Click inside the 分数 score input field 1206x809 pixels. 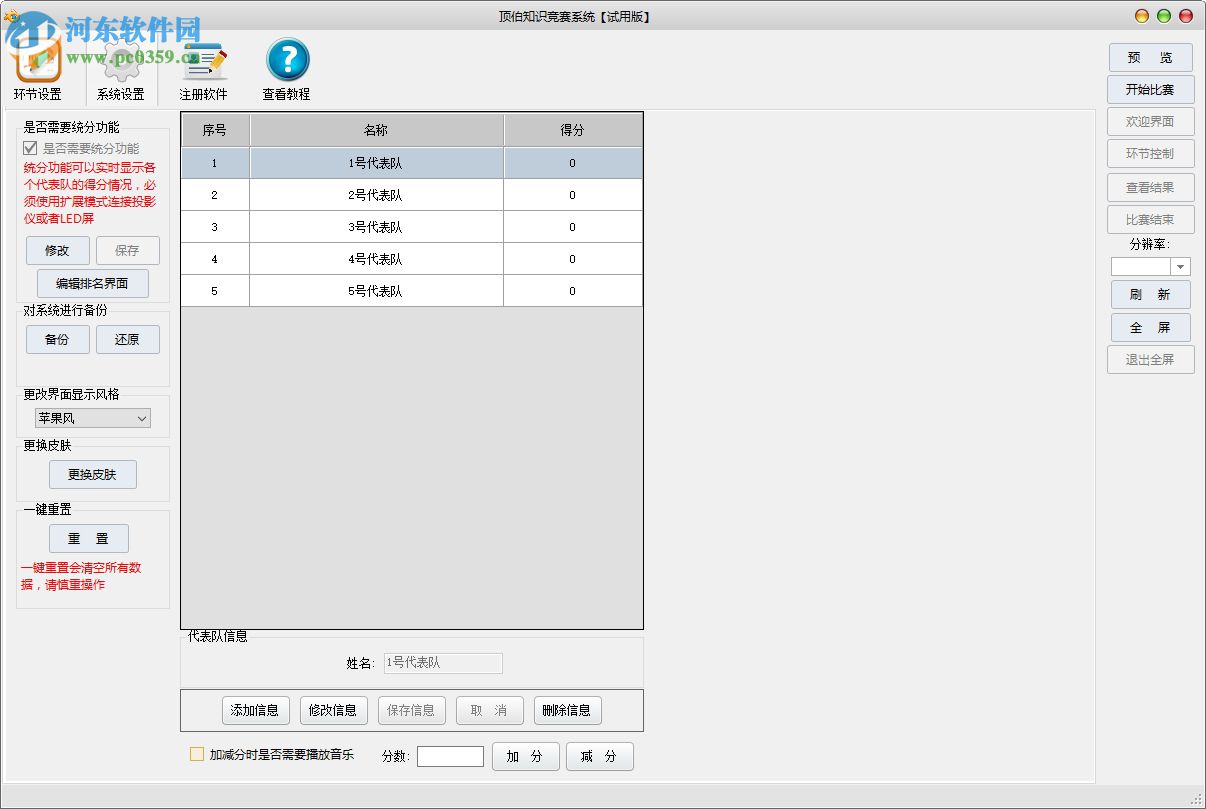click(449, 756)
